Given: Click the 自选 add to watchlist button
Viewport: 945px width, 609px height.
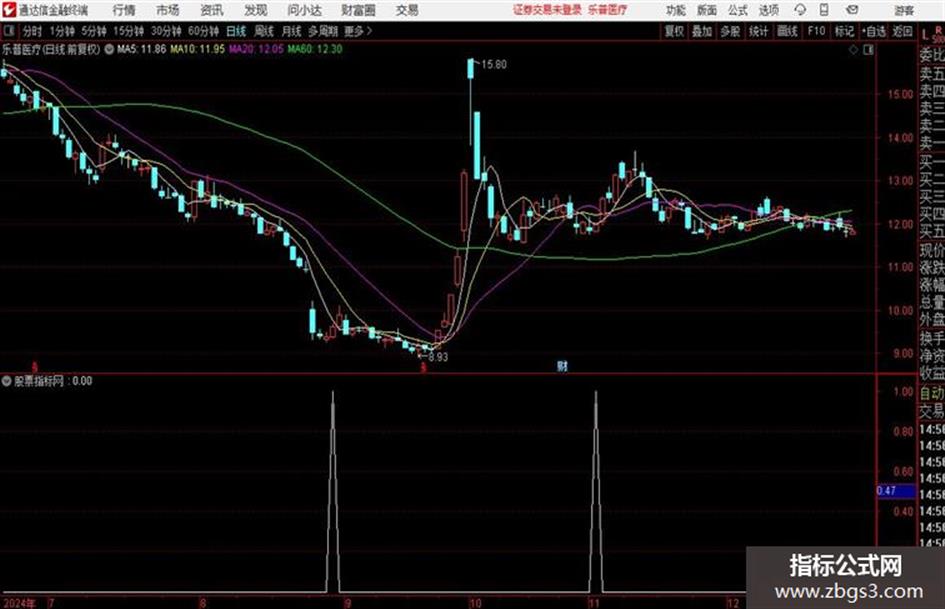Looking at the screenshot, I should (x=874, y=31).
